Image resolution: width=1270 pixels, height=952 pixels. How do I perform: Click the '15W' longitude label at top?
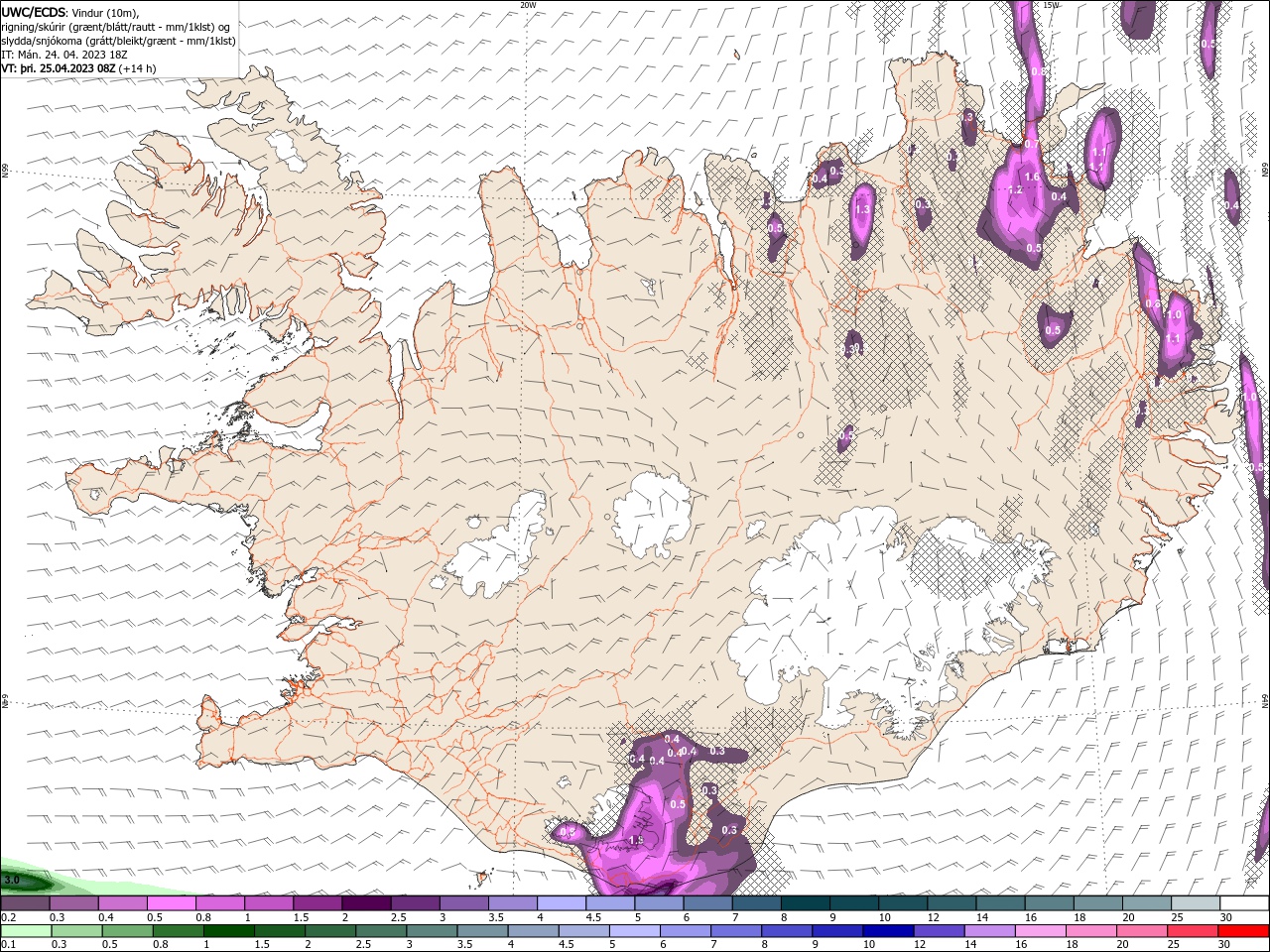(x=1052, y=5)
